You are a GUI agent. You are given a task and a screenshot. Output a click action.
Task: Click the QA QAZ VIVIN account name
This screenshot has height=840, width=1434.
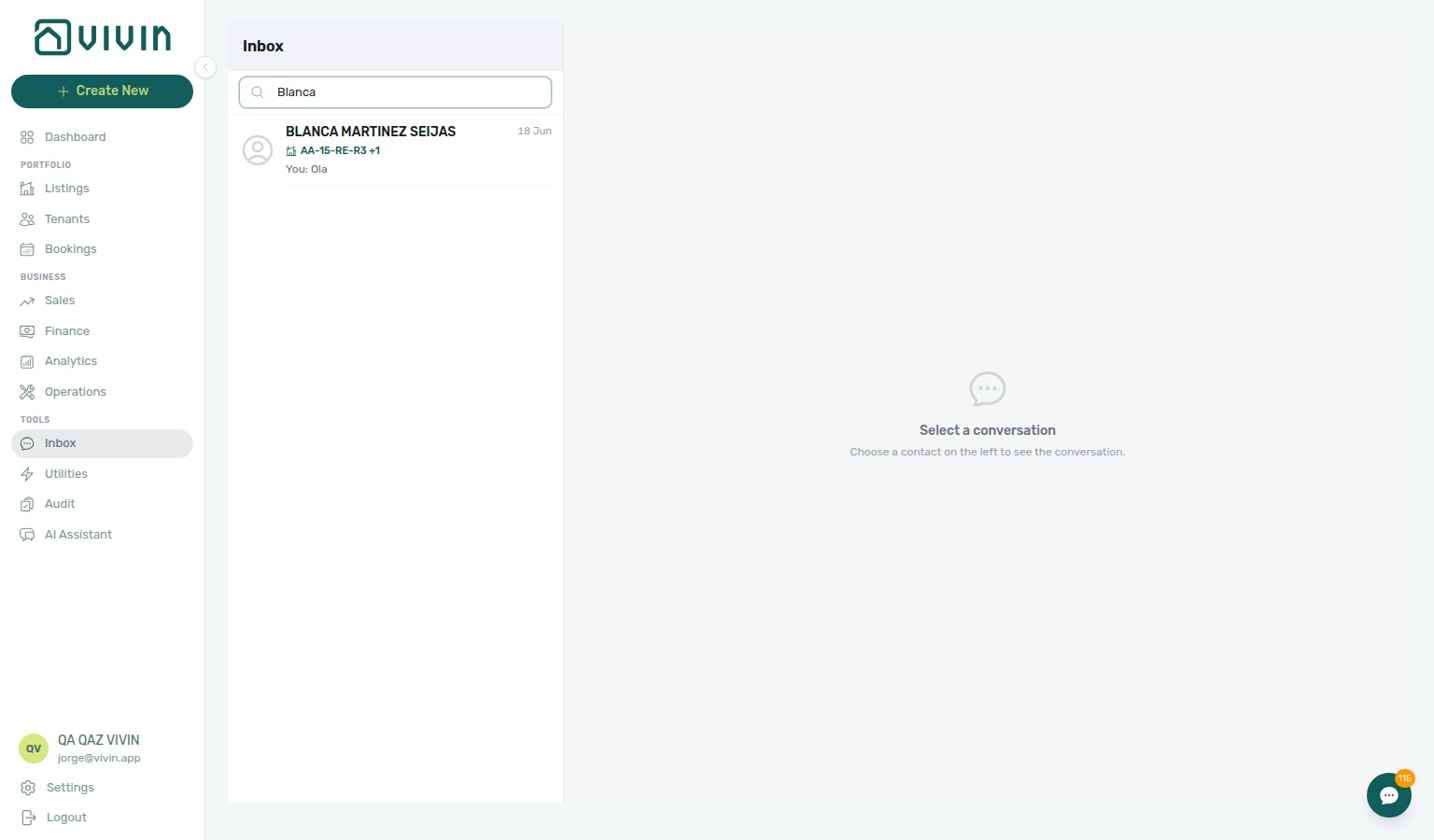pyautogui.click(x=98, y=740)
